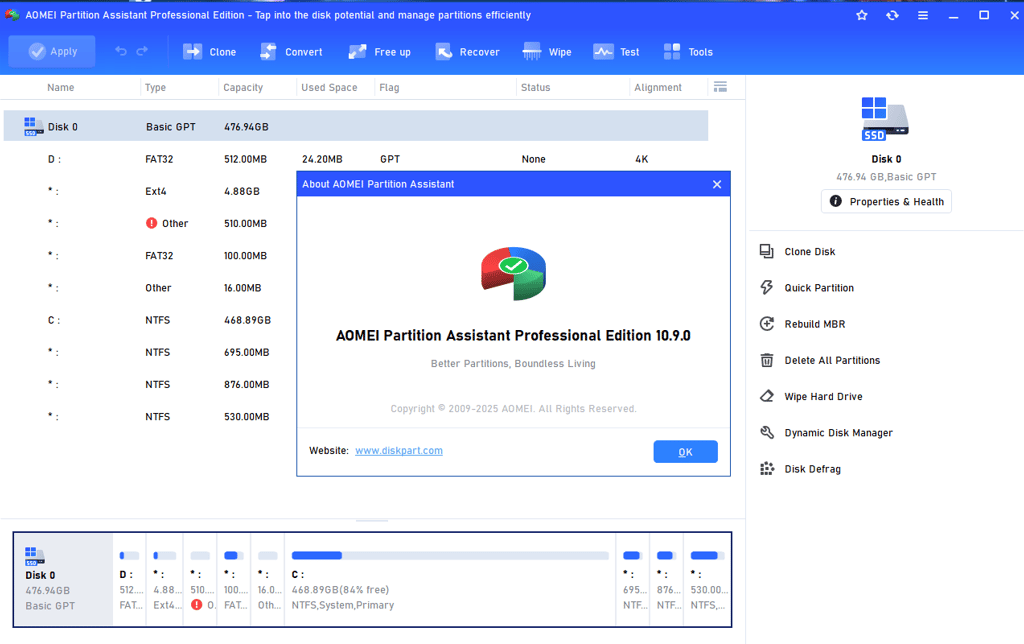
Task: Select the 695MB NTFS block in disk map
Action: coord(633,579)
